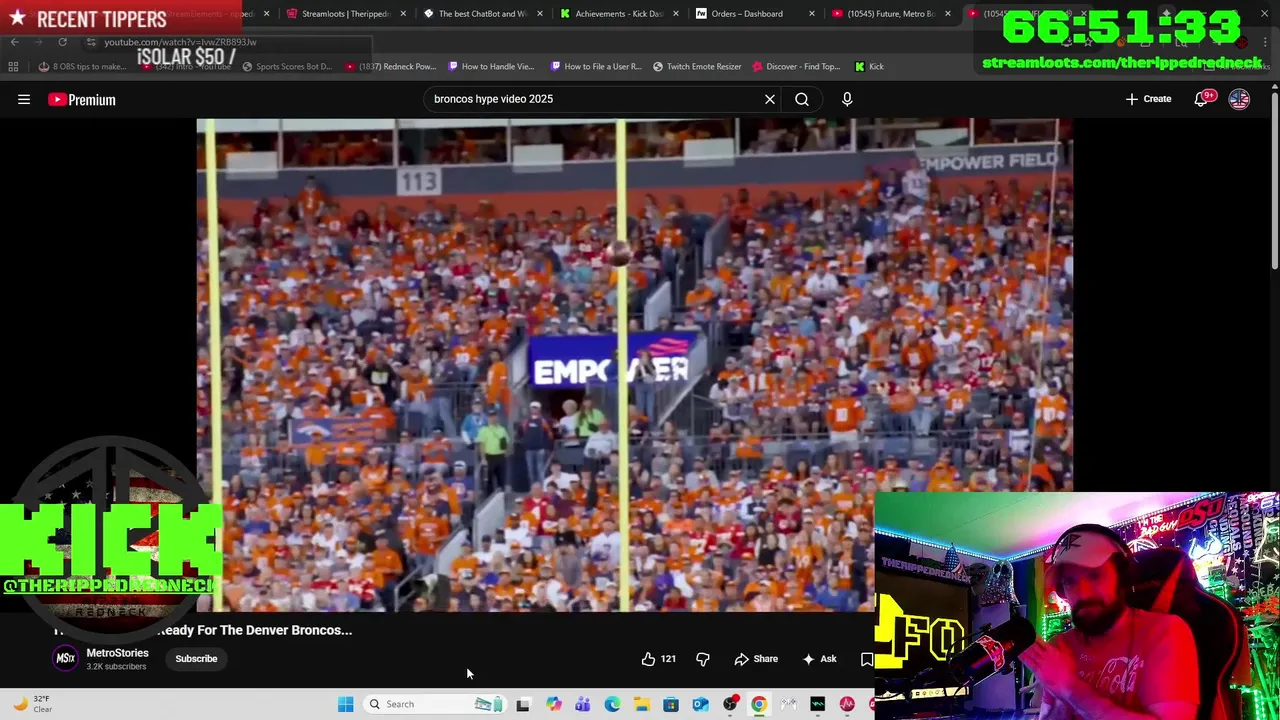Switch to the "(10545) Future, Metro" tab
1280x720 pixels.
[x=890, y=14]
